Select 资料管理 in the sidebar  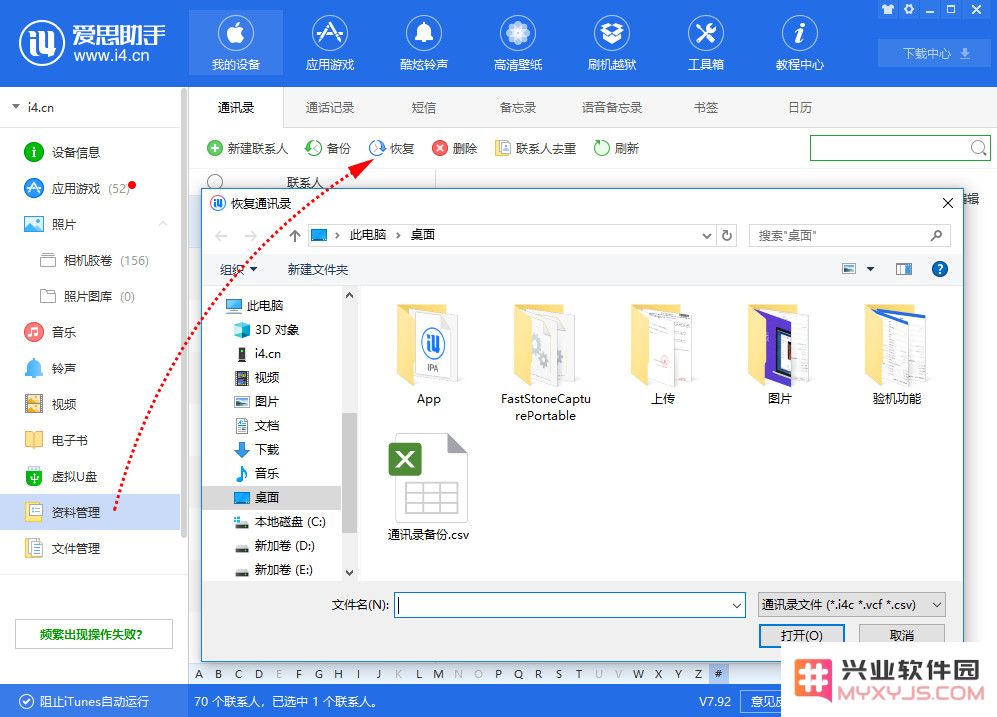click(x=90, y=512)
